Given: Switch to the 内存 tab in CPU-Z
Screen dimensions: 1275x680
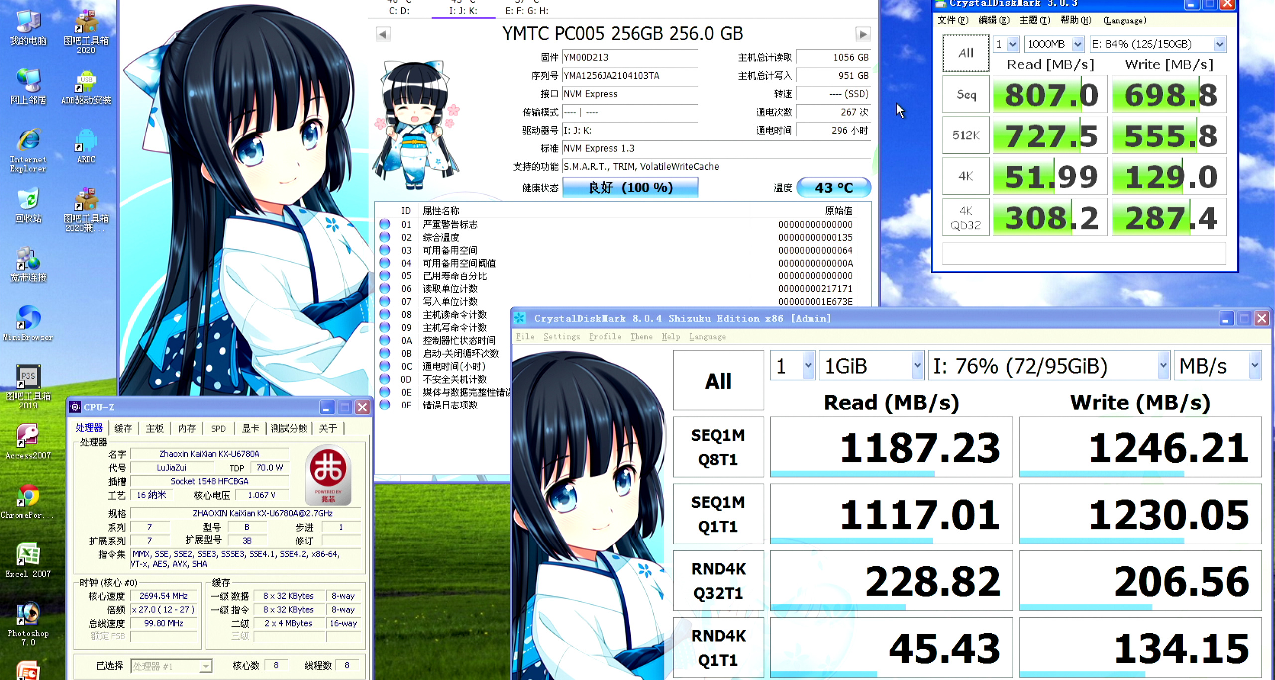Looking at the screenshot, I should tap(187, 429).
